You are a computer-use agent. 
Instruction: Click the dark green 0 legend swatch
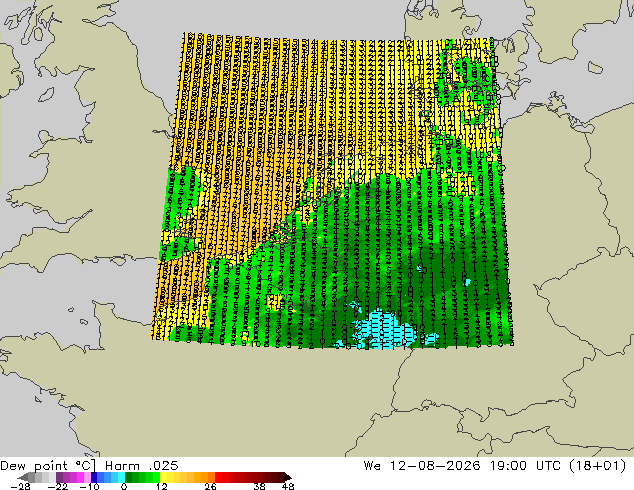pos(129,477)
